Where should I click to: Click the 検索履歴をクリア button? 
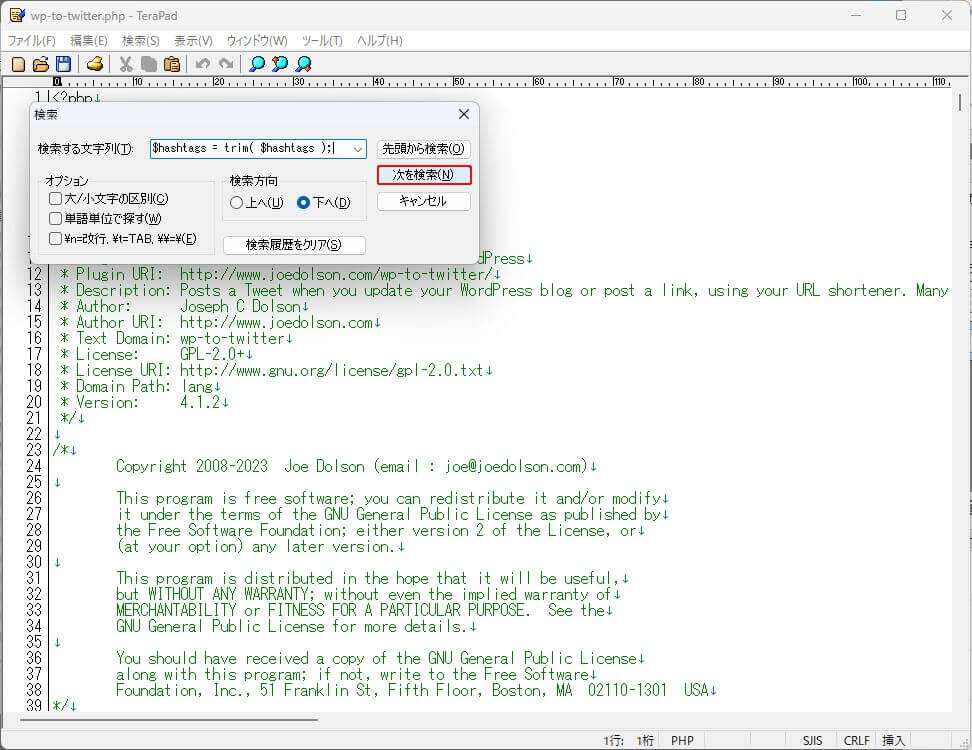click(x=293, y=245)
